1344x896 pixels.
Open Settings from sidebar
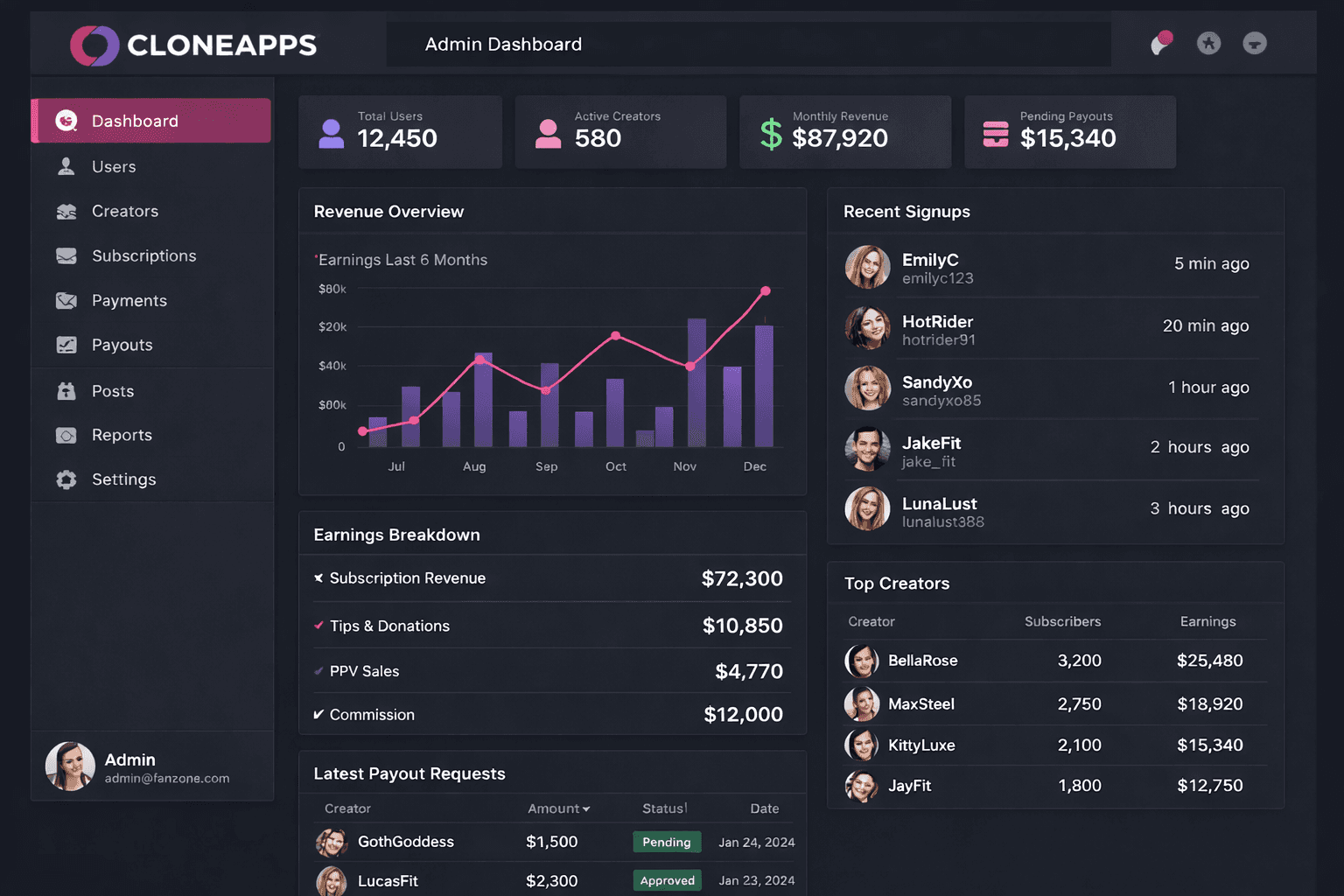pyautogui.click(x=151, y=479)
